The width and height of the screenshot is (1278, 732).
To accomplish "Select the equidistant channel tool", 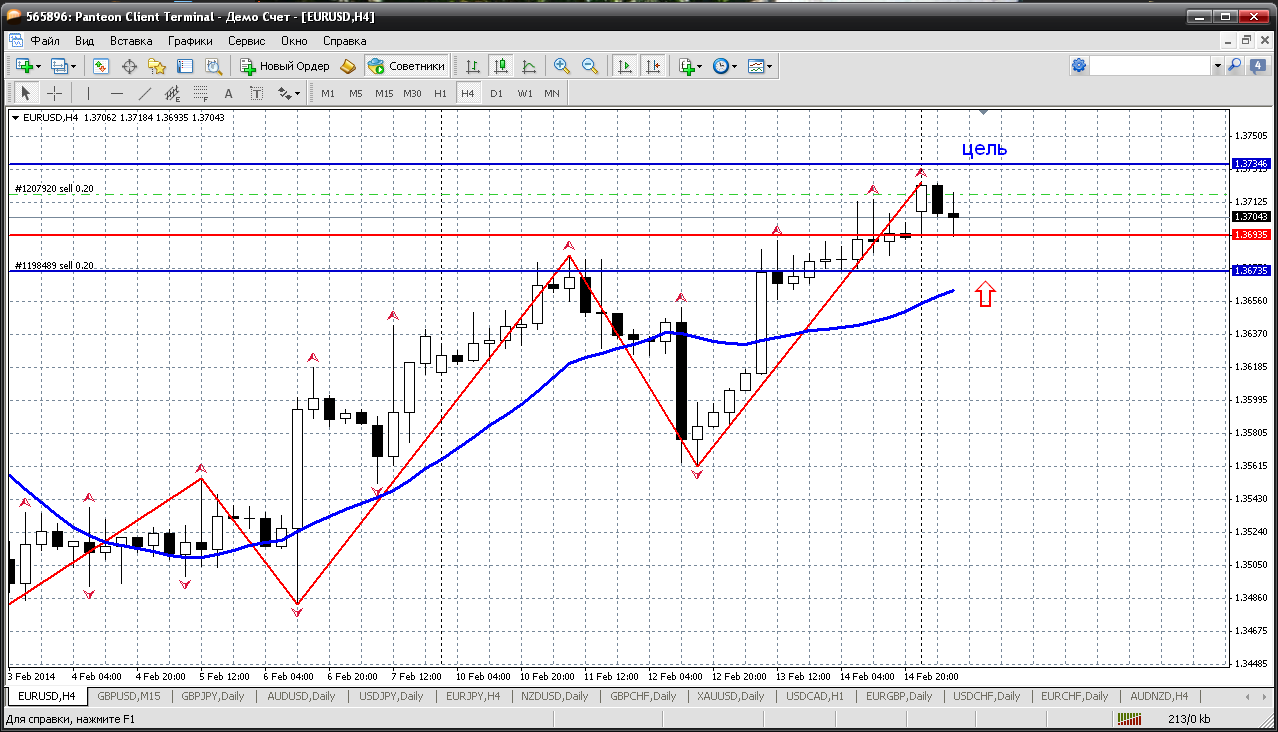I will pyautogui.click(x=173, y=93).
